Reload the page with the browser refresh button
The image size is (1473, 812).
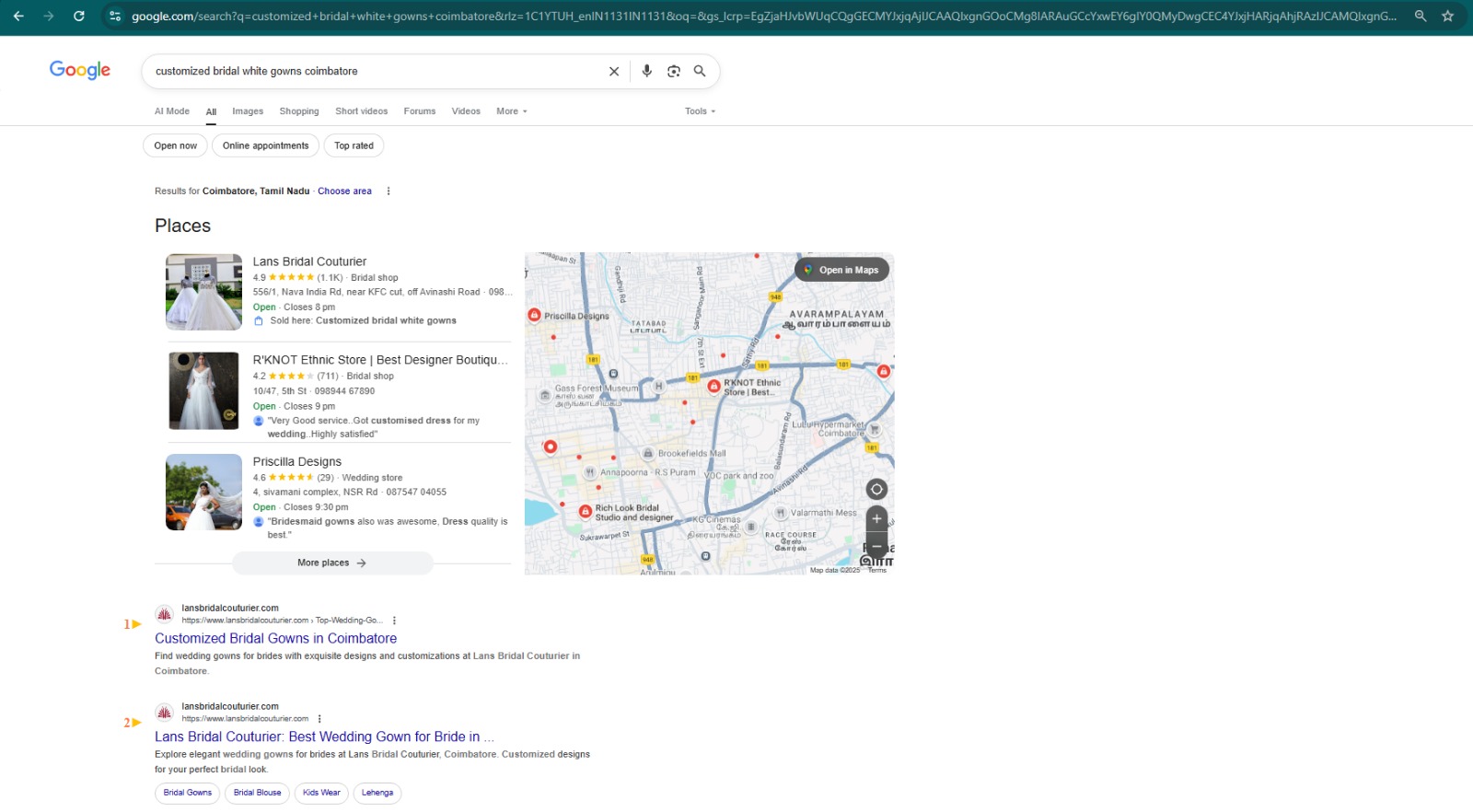[x=79, y=16]
